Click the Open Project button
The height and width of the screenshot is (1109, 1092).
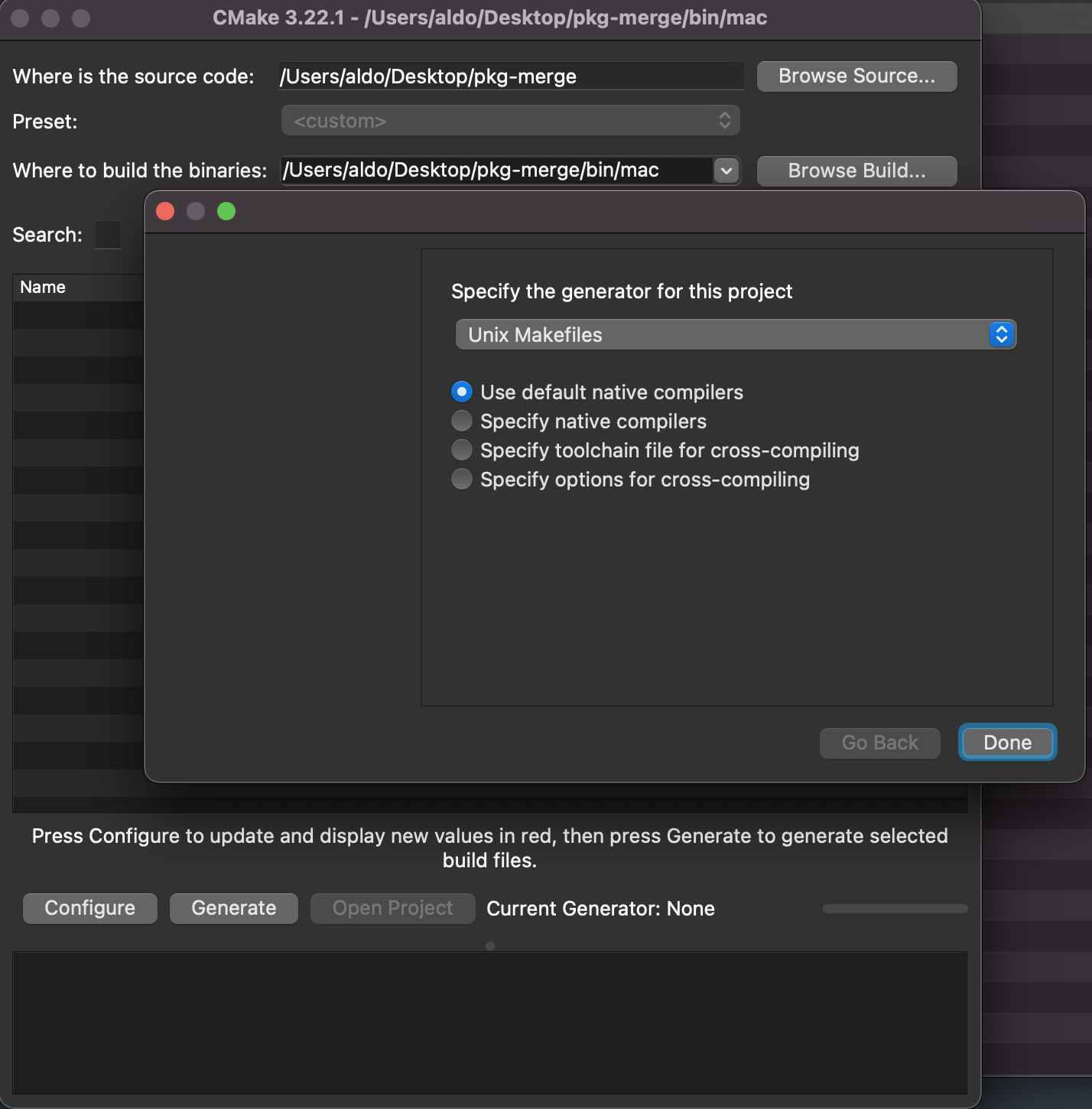(393, 908)
